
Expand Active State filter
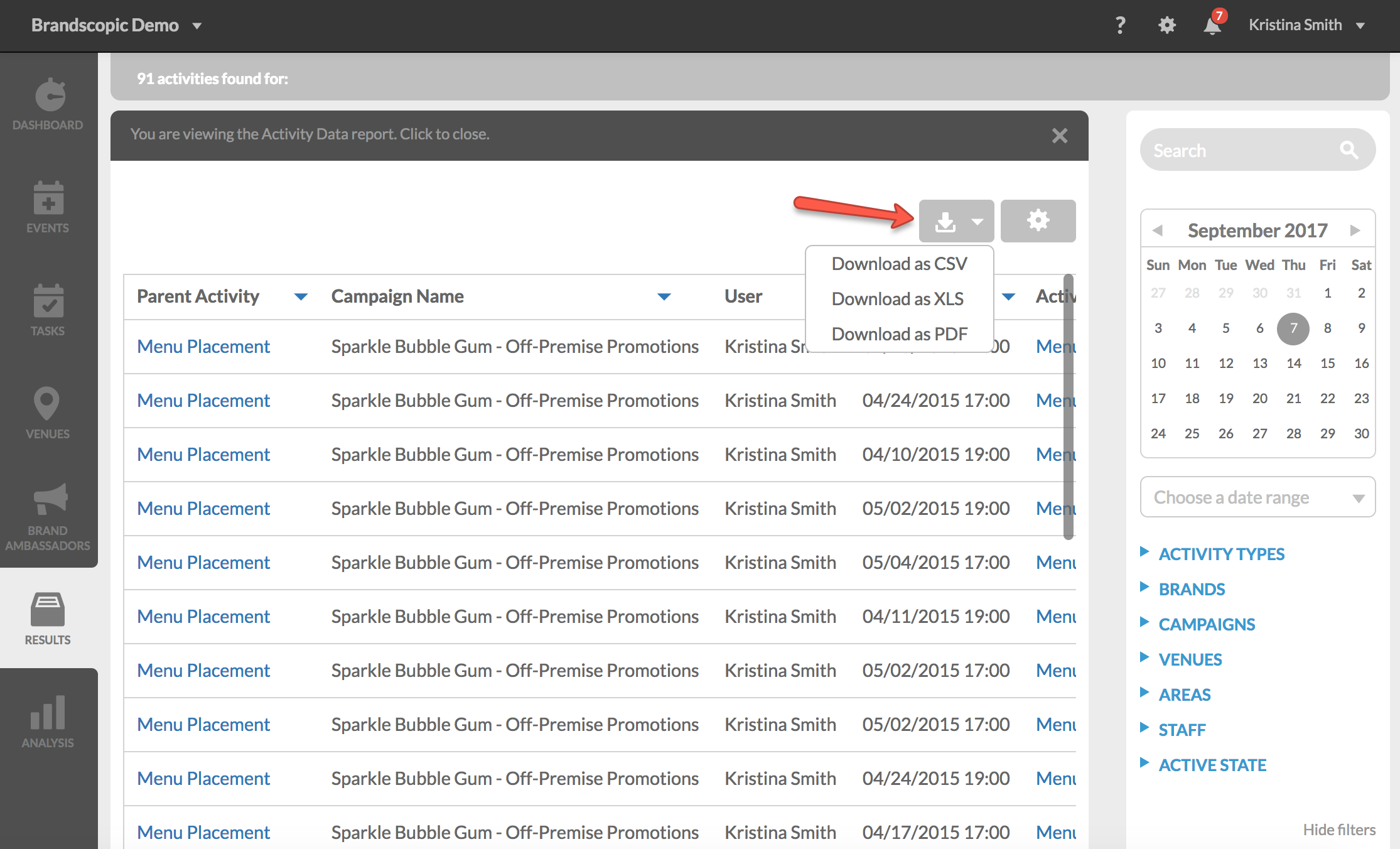coord(1212,765)
